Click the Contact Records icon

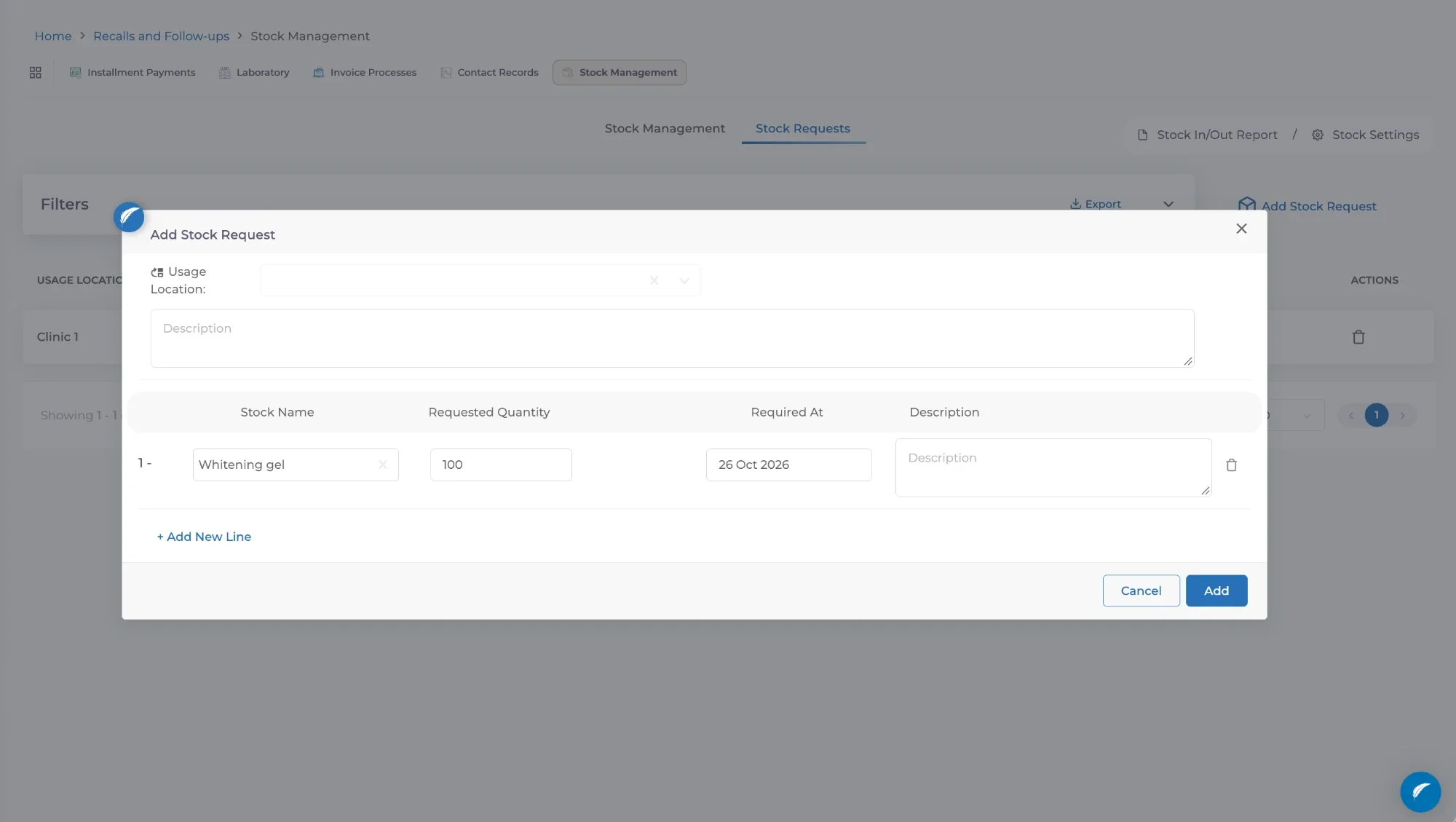(x=446, y=73)
